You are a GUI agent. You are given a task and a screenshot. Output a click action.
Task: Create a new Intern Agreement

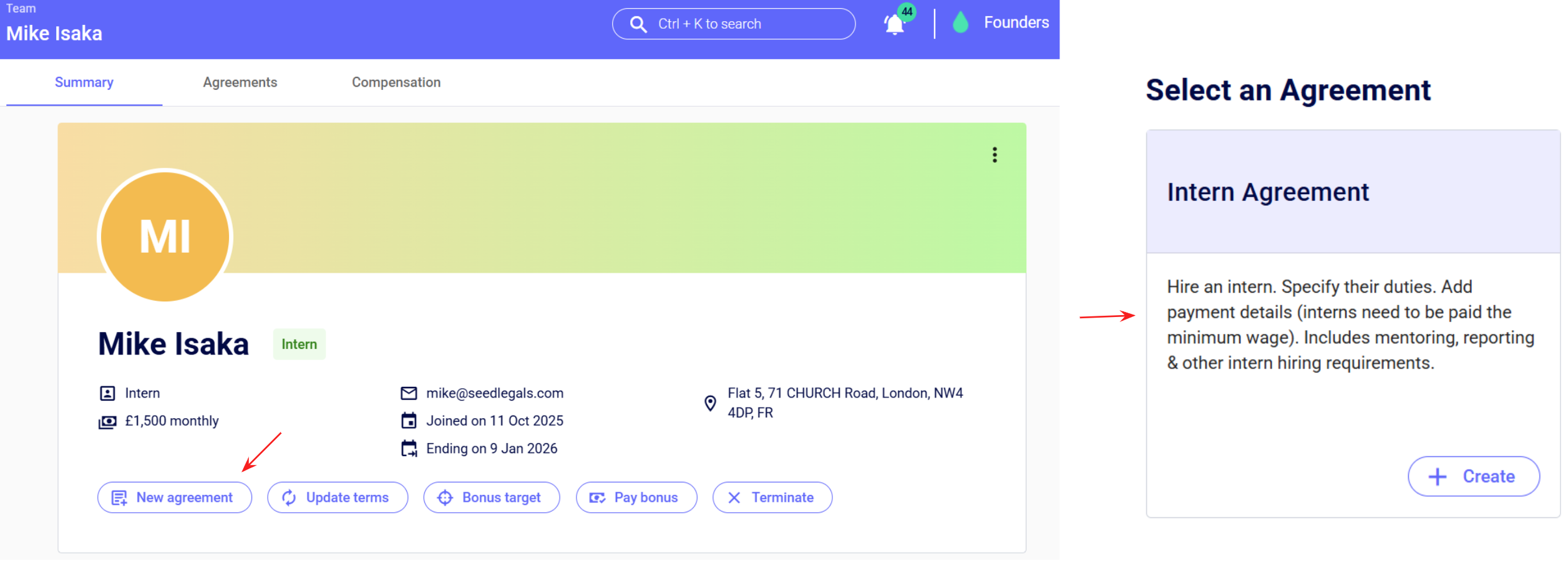(1473, 476)
